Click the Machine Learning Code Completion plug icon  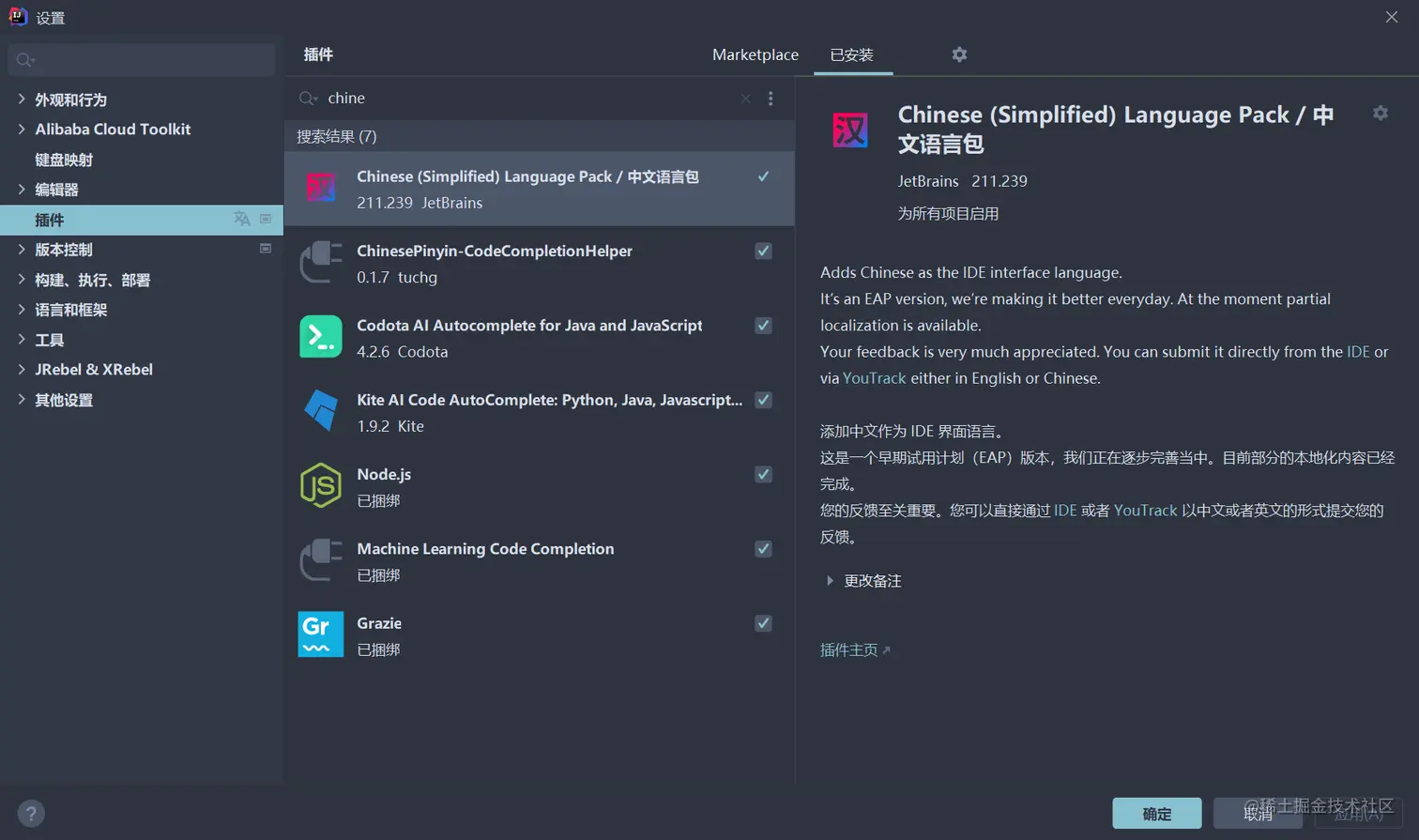point(321,560)
